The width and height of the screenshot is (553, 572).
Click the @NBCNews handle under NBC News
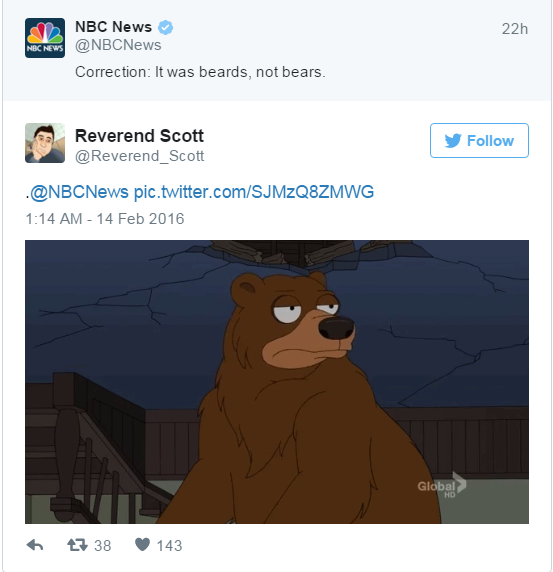pyautogui.click(x=118, y=45)
